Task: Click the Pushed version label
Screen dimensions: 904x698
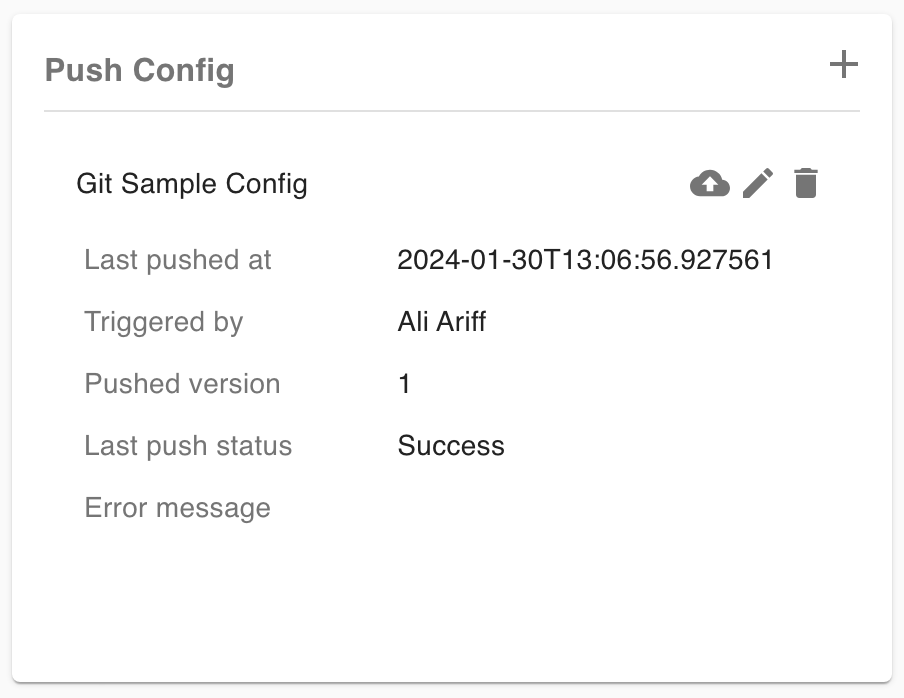Action: tap(182, 384)
